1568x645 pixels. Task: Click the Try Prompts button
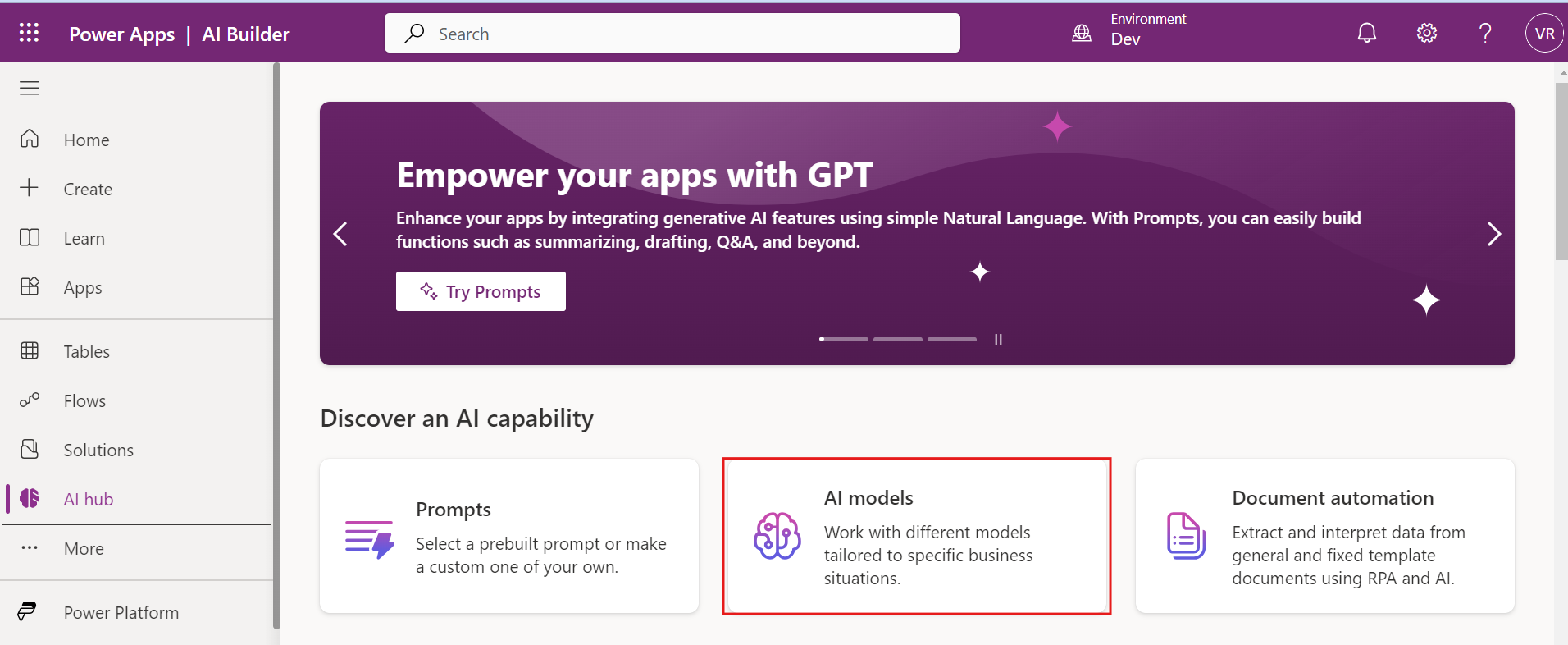tap(481, 291)
